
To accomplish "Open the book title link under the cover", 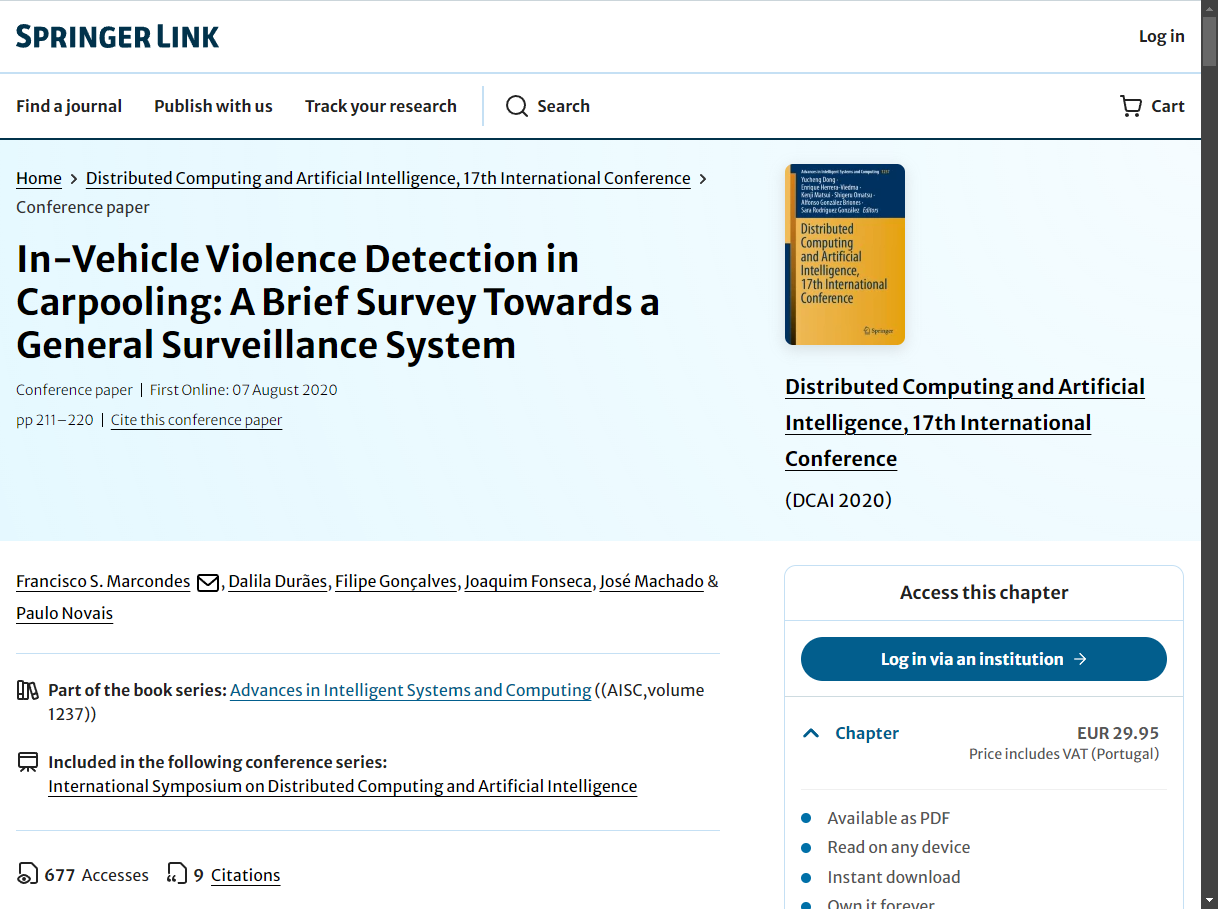I will click(x=965, y=423).
